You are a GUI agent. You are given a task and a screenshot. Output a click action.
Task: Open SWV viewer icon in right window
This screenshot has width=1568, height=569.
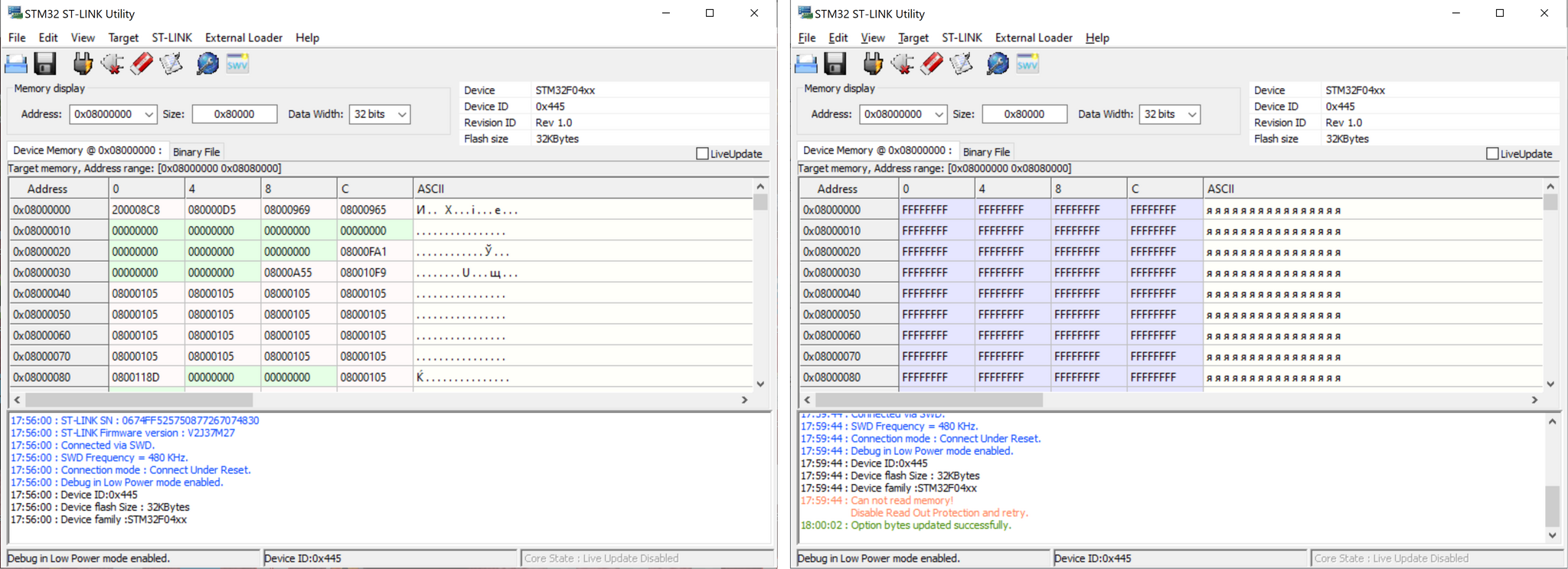pyautogui.click(x=1027, y=64)
